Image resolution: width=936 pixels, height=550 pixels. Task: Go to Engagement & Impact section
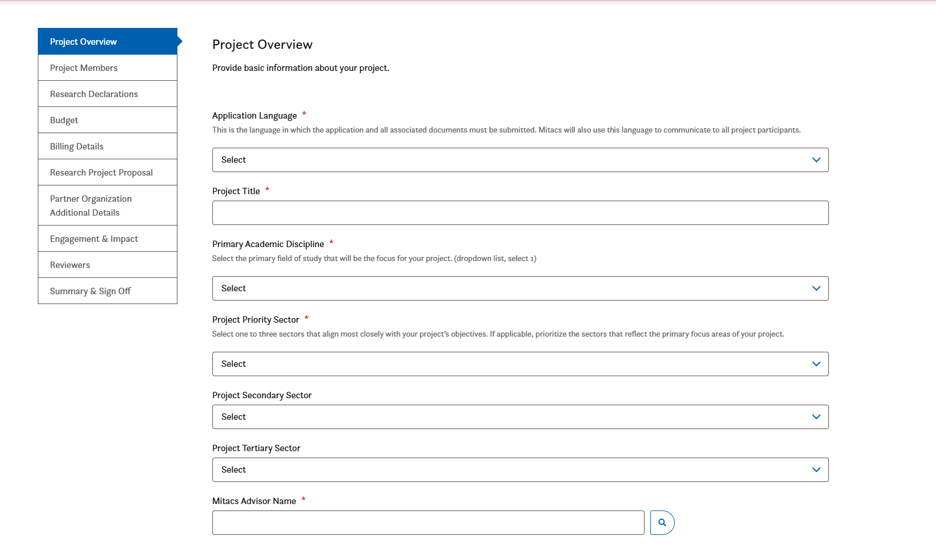(108, 239)
